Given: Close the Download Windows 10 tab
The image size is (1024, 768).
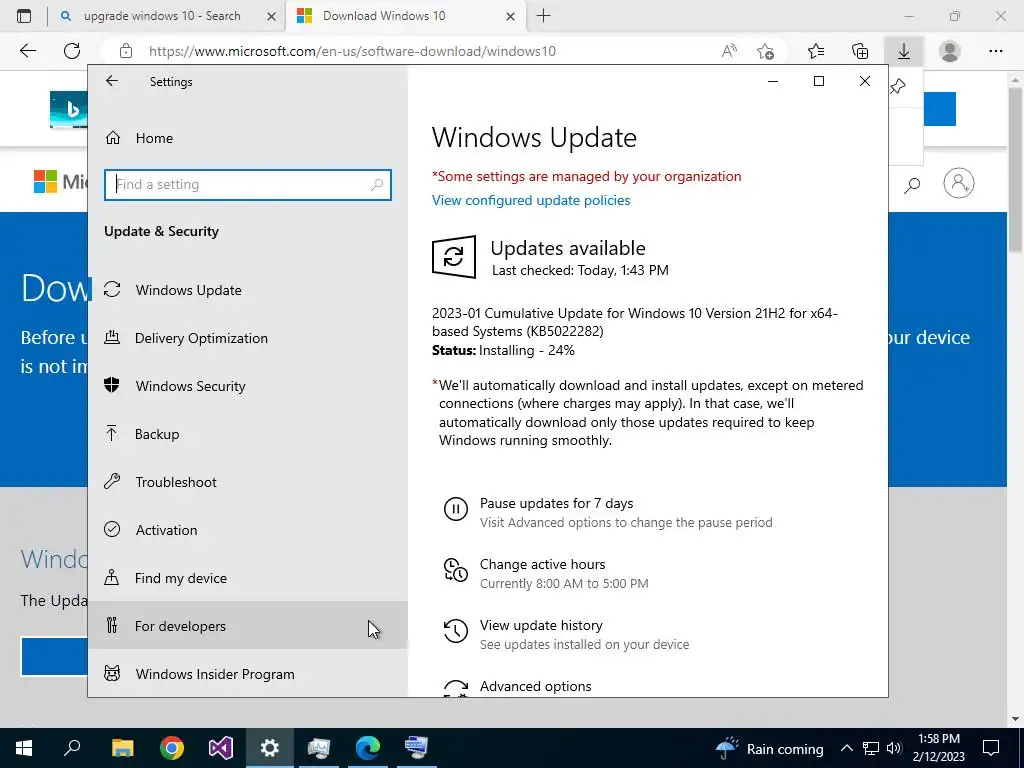Looking at the screenshot, I should click(x=511, y=16).
